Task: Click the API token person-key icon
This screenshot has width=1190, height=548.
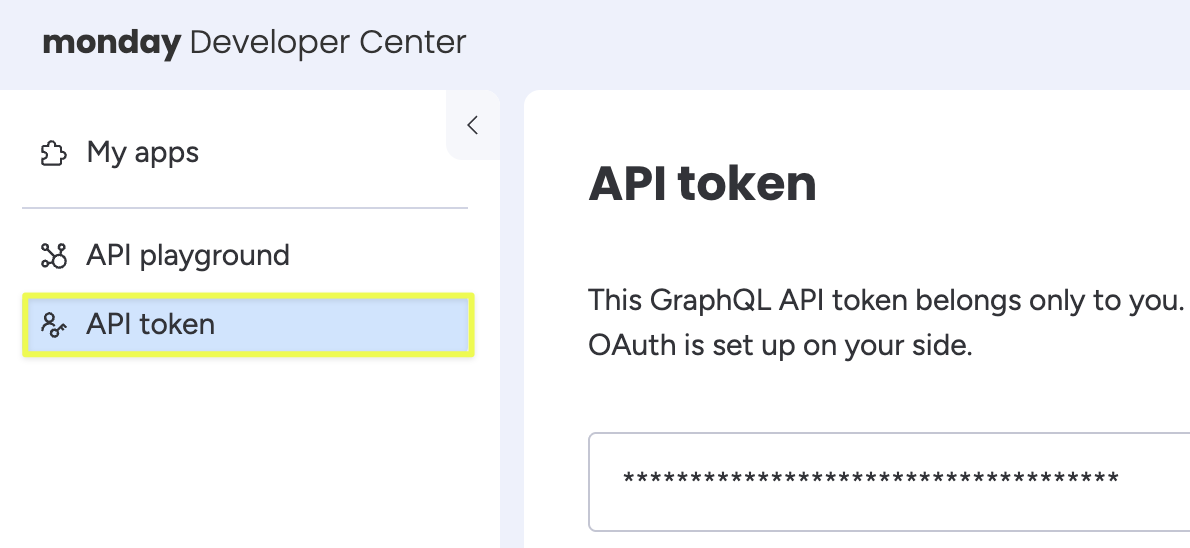Action: click(x=52, y=325)
